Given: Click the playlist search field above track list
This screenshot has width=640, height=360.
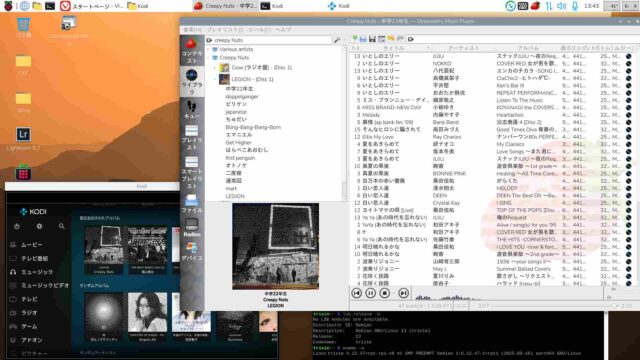Looking at the screenshot, I should point(522,39).
